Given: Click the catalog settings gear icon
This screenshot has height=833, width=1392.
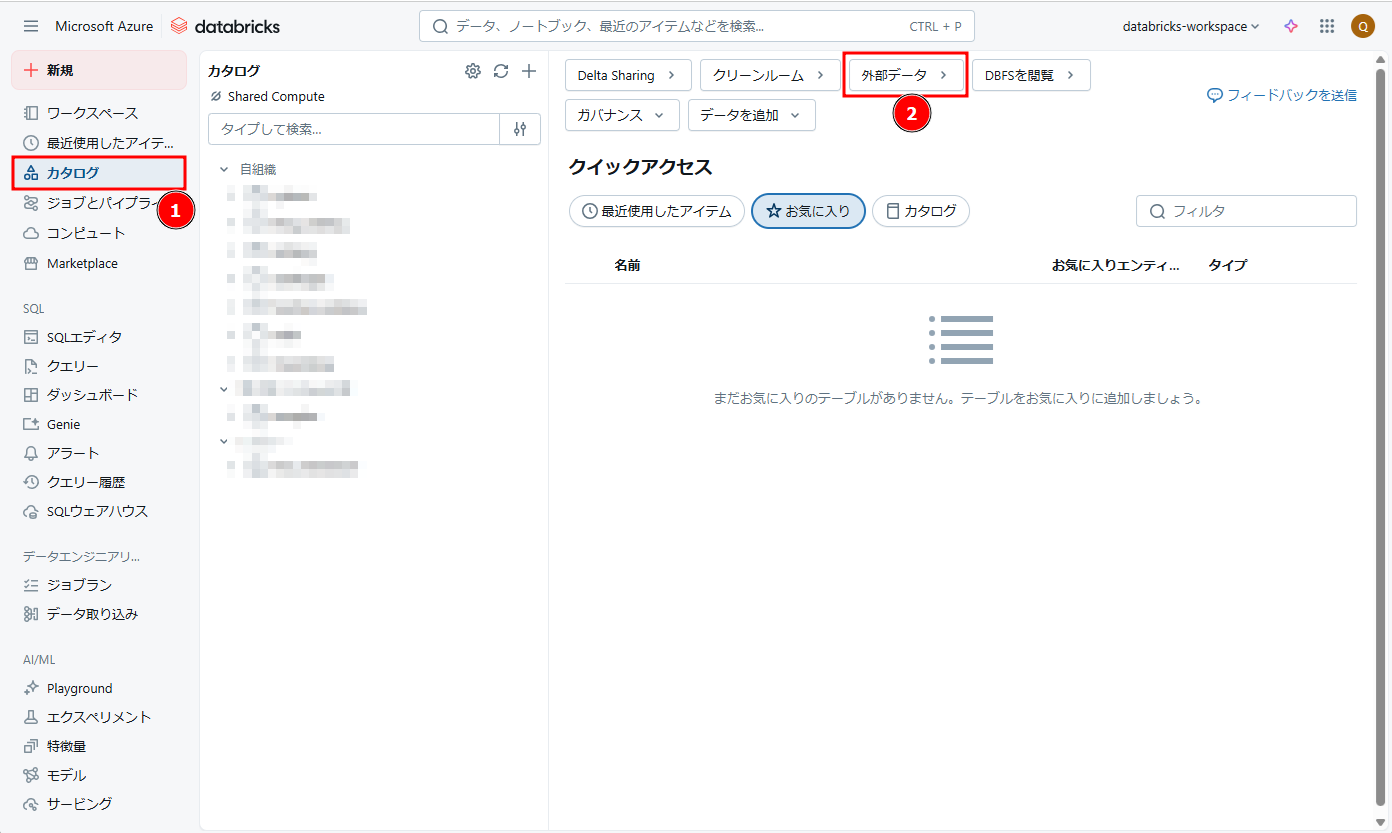Looking at the screenshot, I should tap(473, 71).
